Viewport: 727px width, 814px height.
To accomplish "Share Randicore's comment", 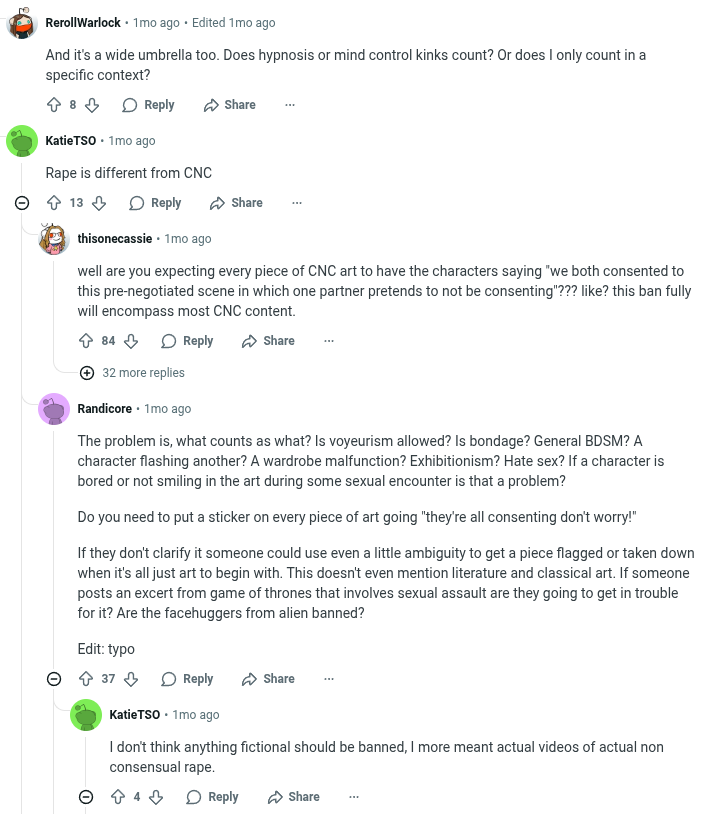I will (x=268, y=679).
